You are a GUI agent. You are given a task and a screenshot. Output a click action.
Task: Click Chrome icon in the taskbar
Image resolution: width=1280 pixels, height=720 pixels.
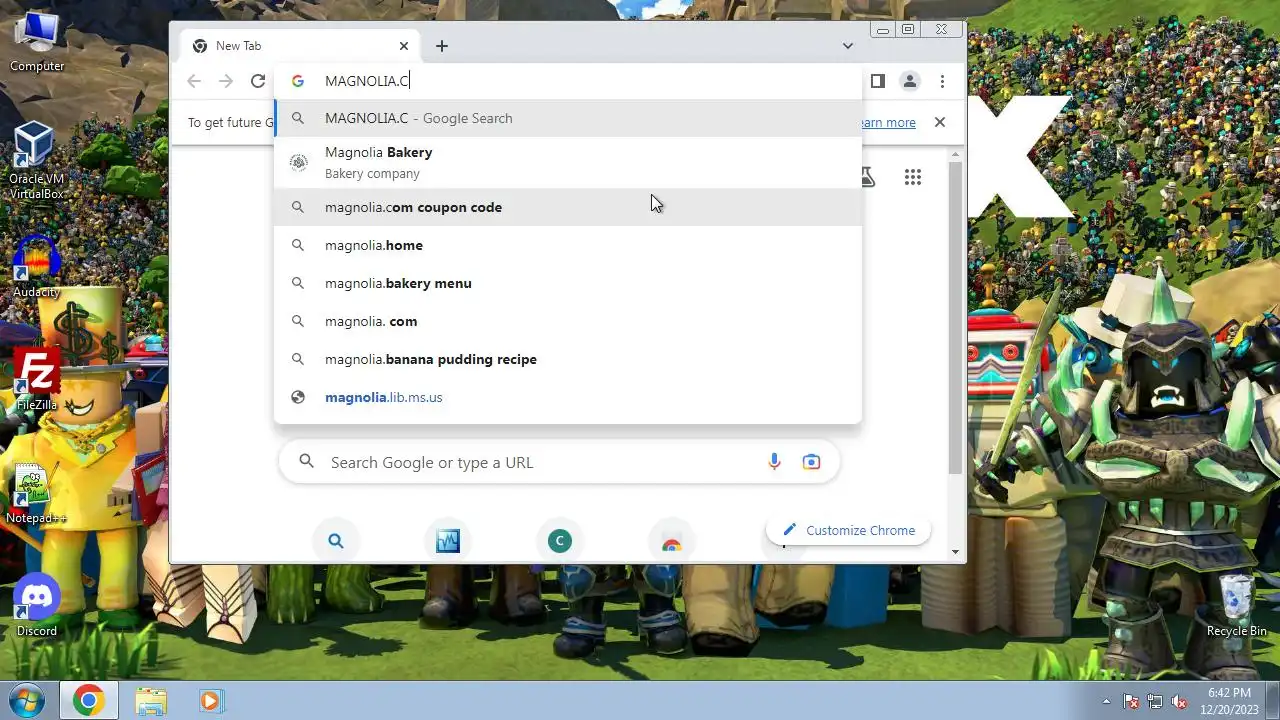[x=88, y=701]
